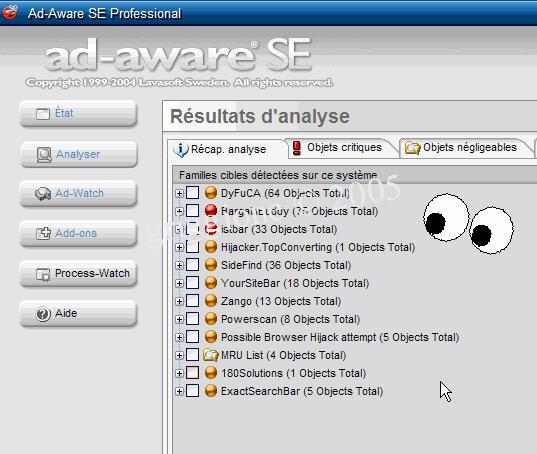
Task: Open the Aide help section
Action: 78,314
